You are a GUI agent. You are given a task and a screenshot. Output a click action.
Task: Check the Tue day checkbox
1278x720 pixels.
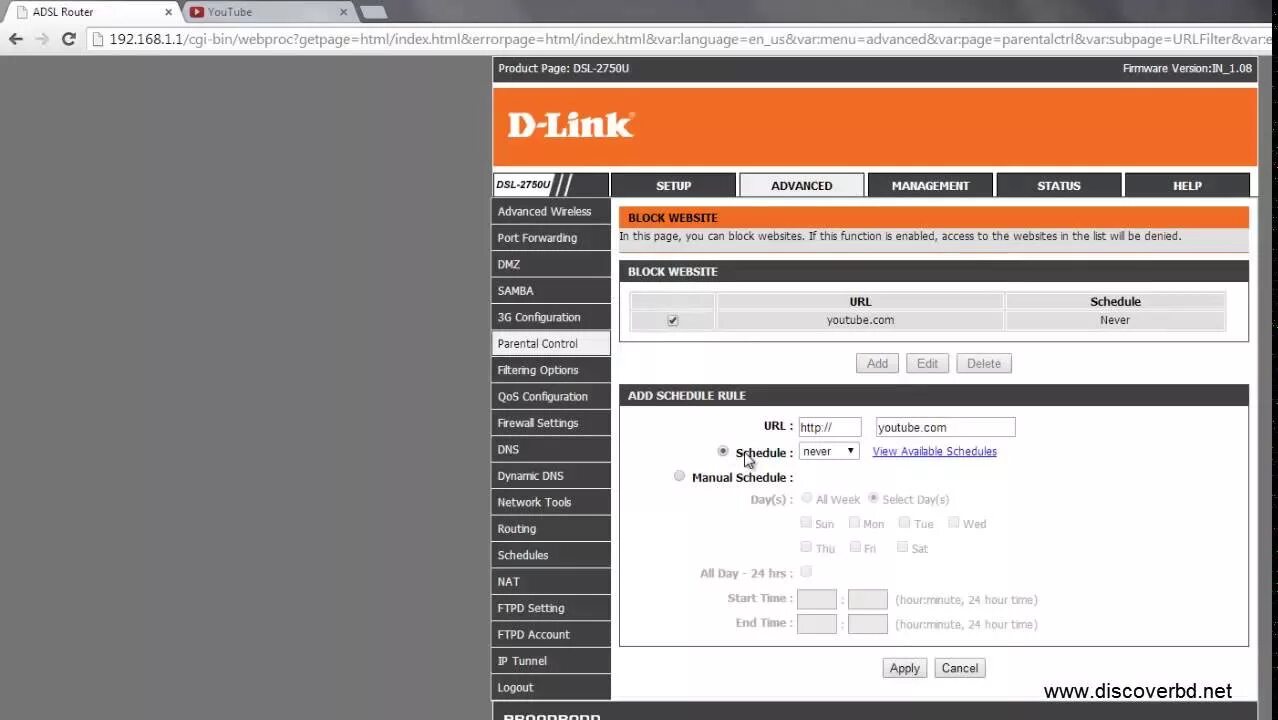904,522
